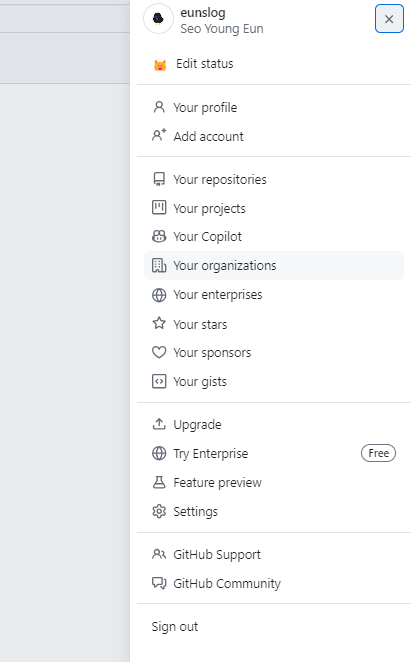Click the code square gists icon
Viewport: 416px width, 662px height.
159,381
